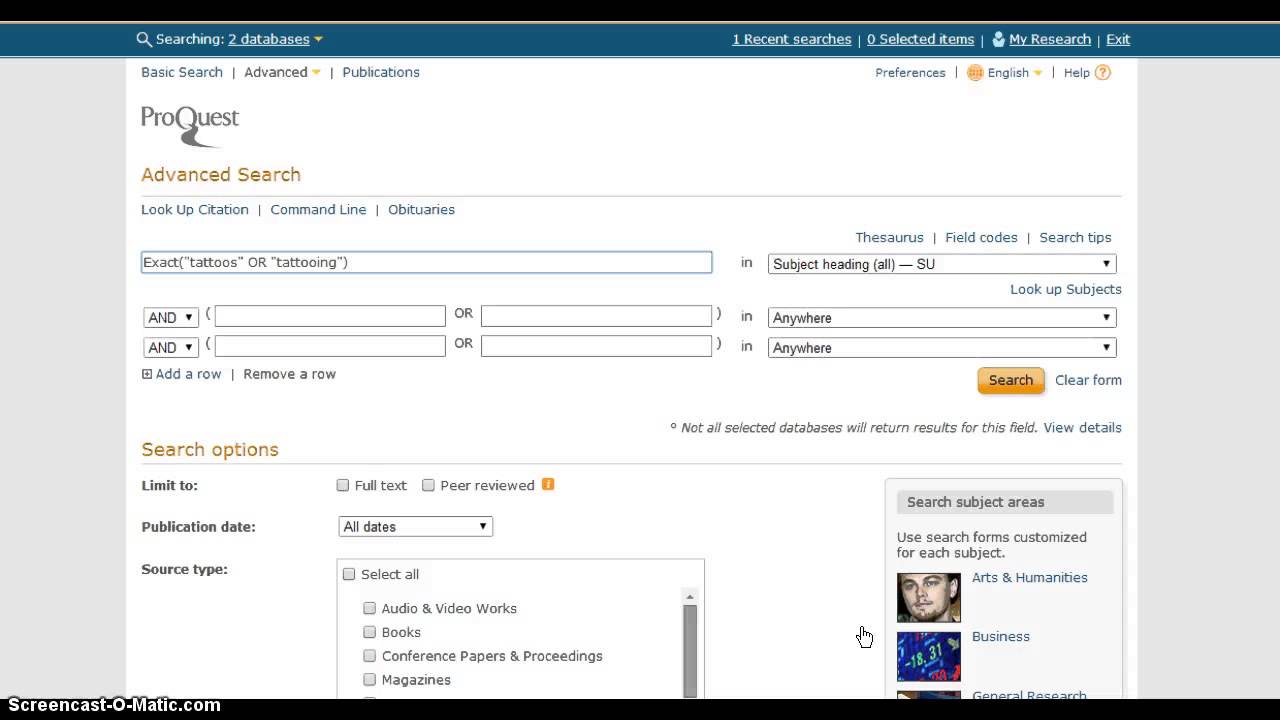Click the orange Peer reviewed info icon
Viewport: 1280px width, 720px height.
click(x=548, y=485)
